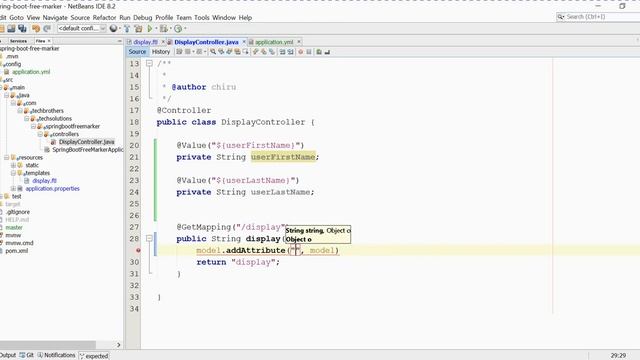The image size is (640, 360).
Task: Toggle Rectangular Selection icon
Action: click(x=246, y=52)
